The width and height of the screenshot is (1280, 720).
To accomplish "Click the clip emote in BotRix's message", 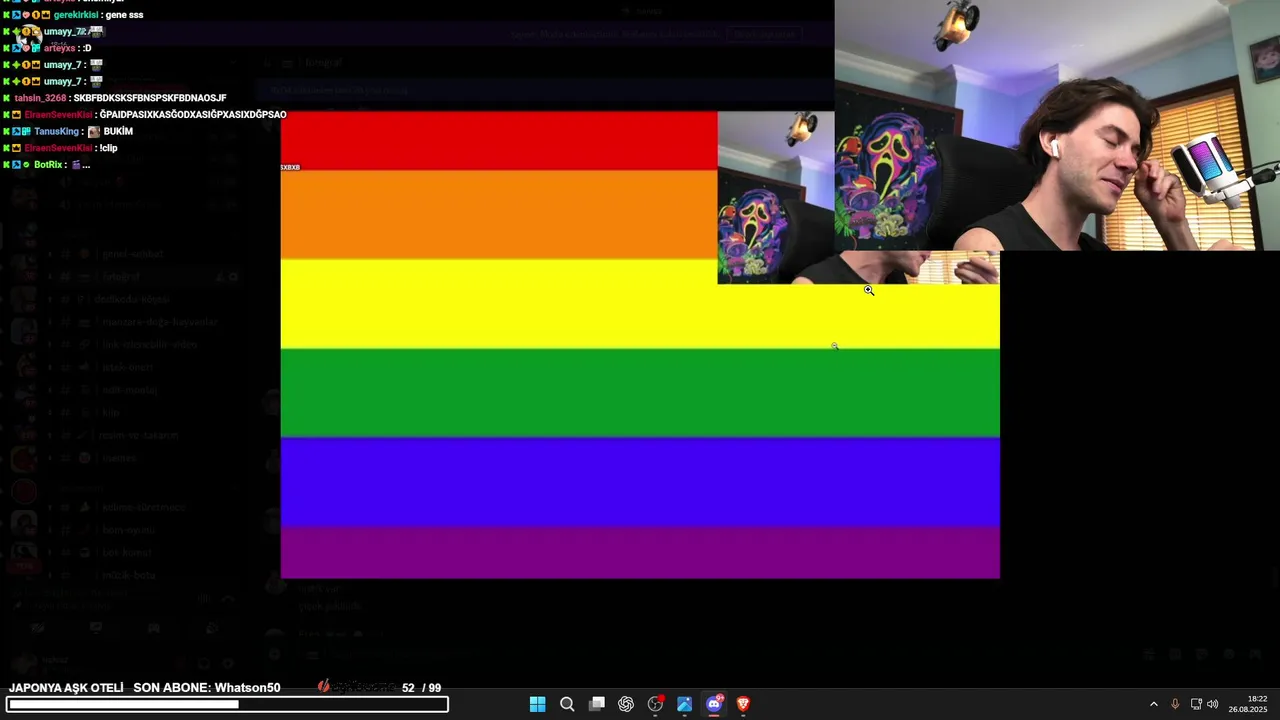I will click(76, 164).
